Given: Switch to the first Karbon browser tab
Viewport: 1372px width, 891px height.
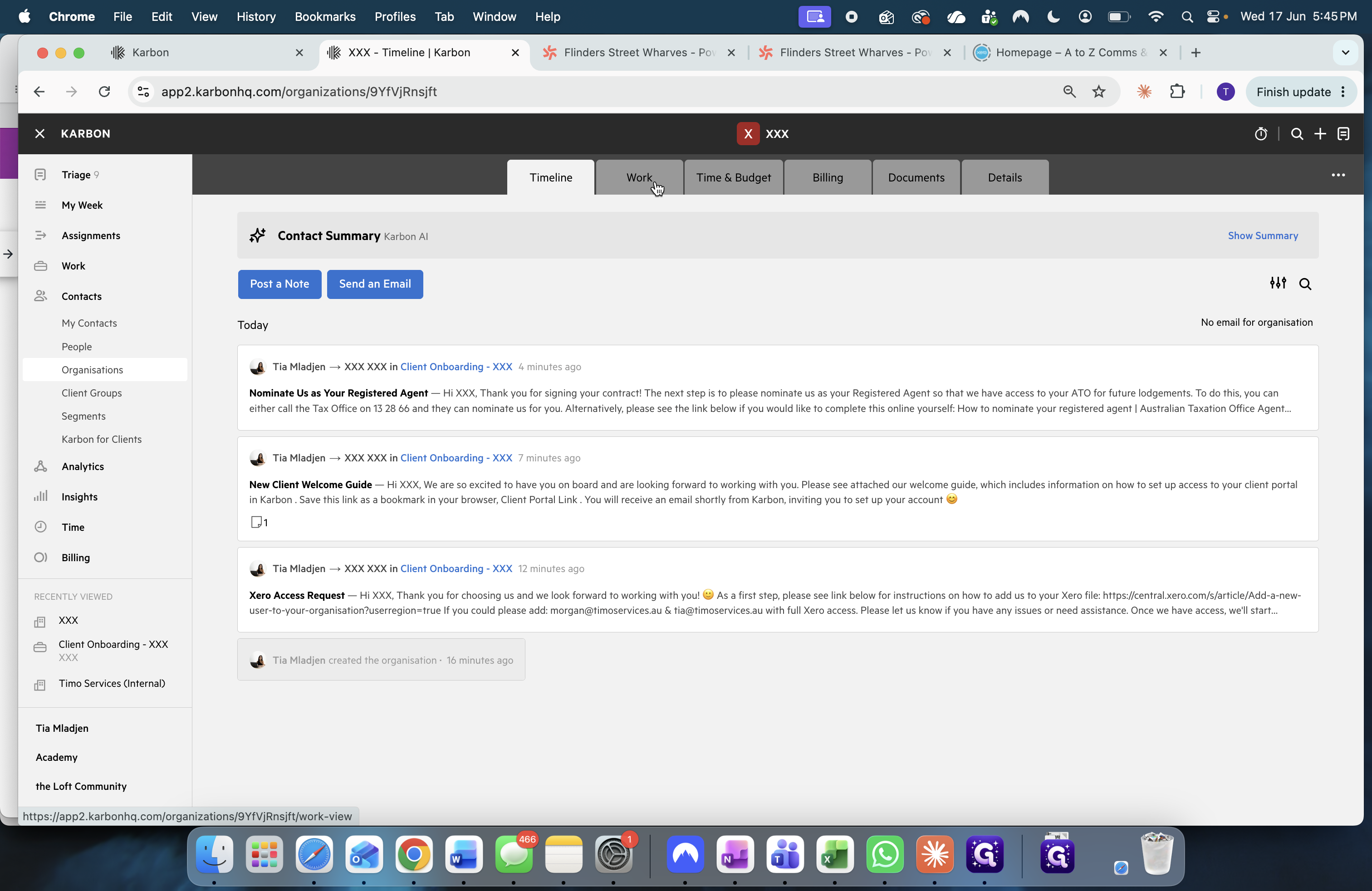Looking at the screenshot, I should pyautogui.click(x=207, y=53).
